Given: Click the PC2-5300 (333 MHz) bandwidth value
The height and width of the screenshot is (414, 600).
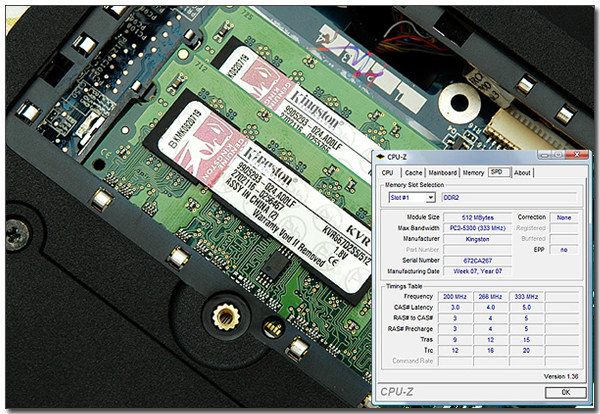Looking at the screenshot, I should (x=477, y=228).
